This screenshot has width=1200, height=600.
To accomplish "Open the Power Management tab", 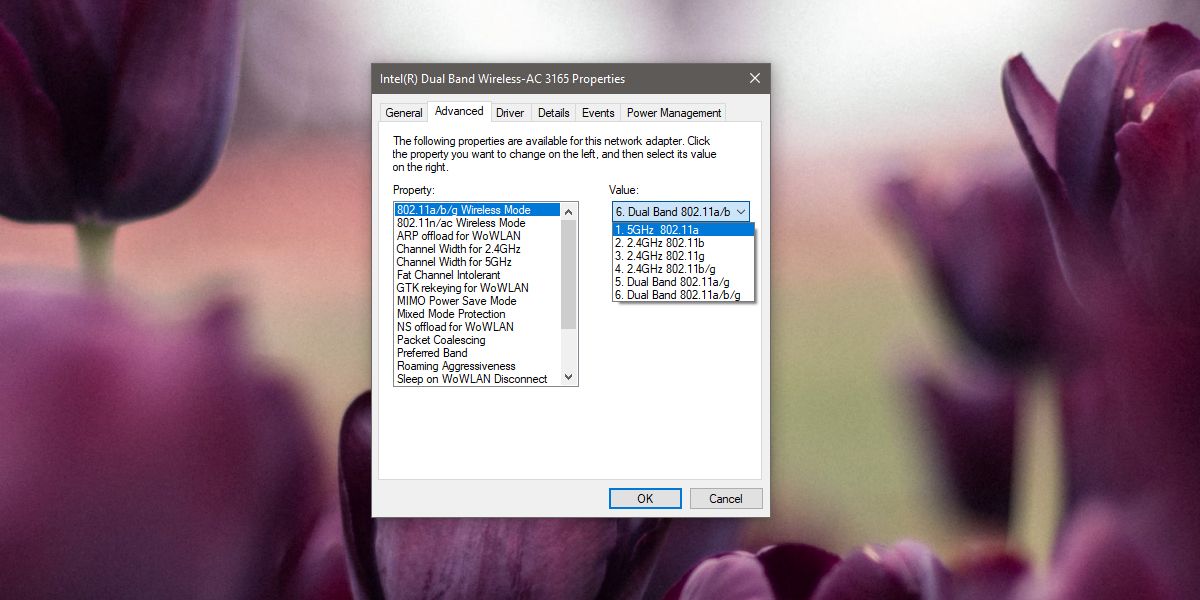I will pyautogui.click(x=674, y=113).
